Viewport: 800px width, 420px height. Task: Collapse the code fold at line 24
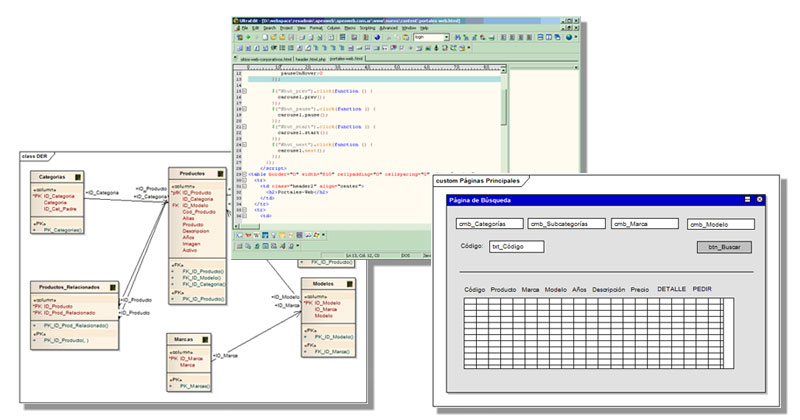(x=244, y=144)
